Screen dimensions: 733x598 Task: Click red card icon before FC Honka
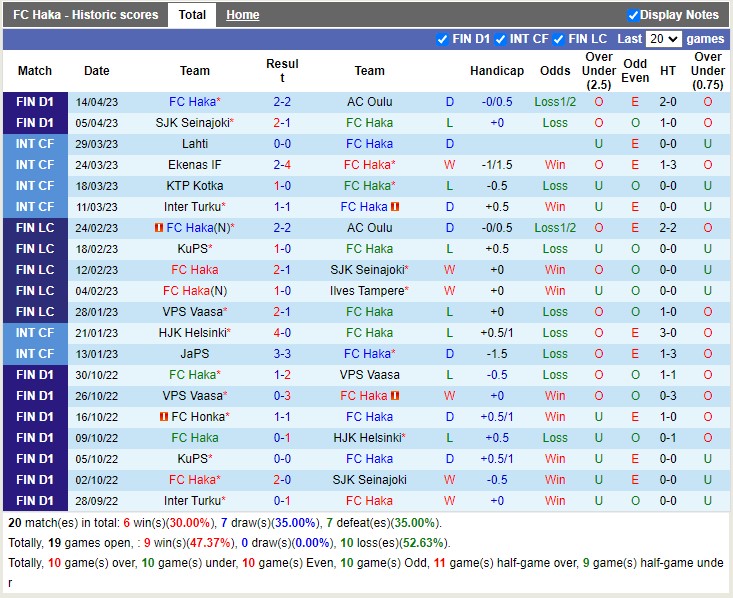(164, 417)
